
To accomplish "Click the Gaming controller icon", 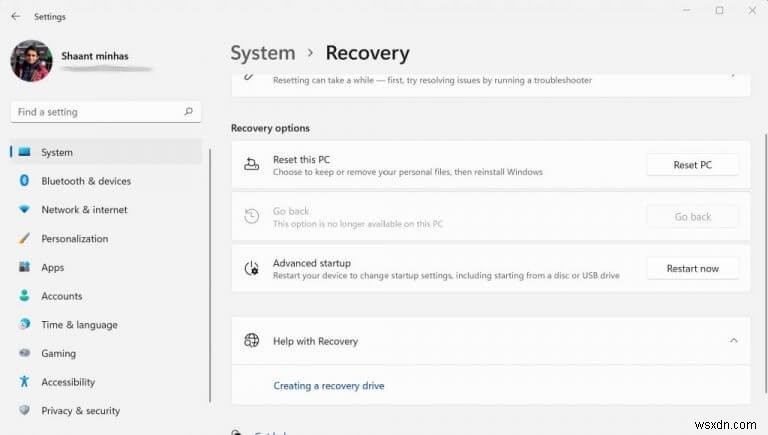I will (24, 353).
